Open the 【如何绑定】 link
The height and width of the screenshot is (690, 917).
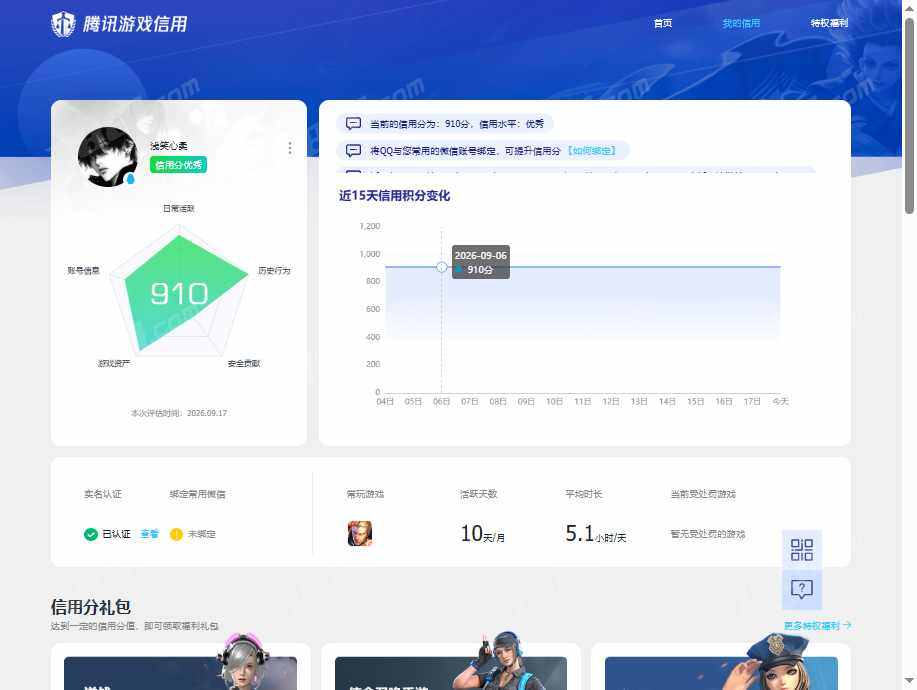click(x=592, y=151)
